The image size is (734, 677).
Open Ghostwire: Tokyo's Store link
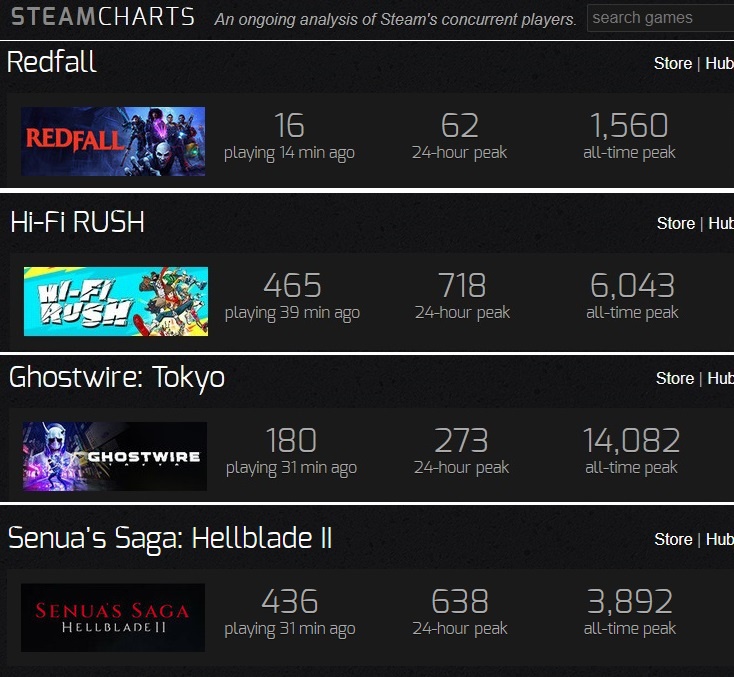pyautogui.click(x=675, y=378)
